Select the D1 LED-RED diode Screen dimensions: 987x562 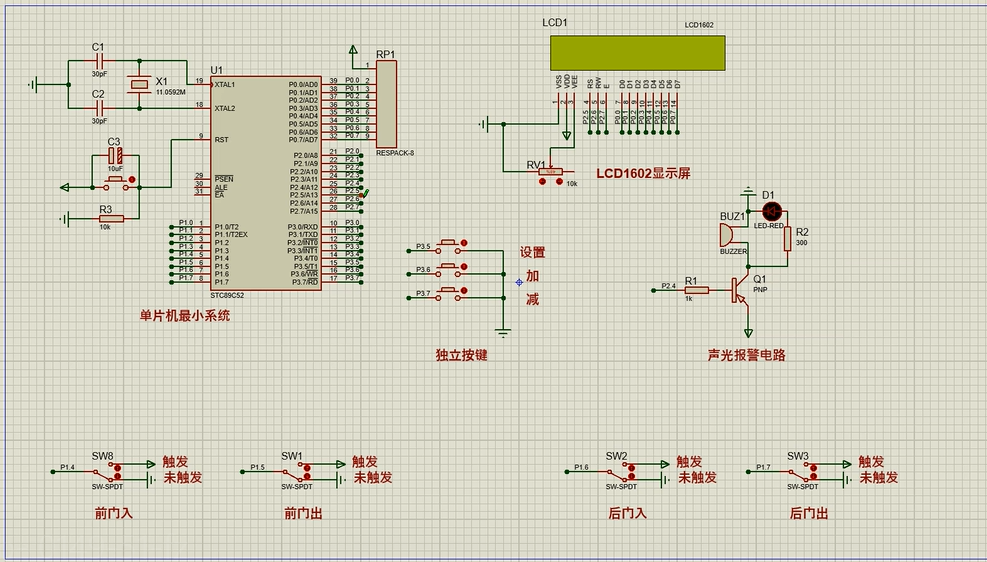point(772,211)
